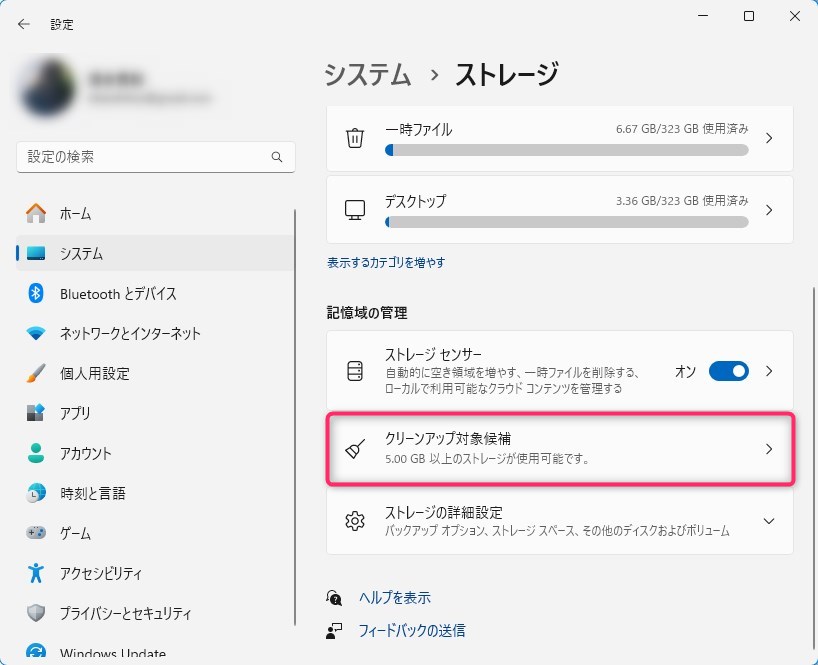The image size is (818, 665).
Task: Click the デスクトップ storage usage bar
Action: [566, 221]
